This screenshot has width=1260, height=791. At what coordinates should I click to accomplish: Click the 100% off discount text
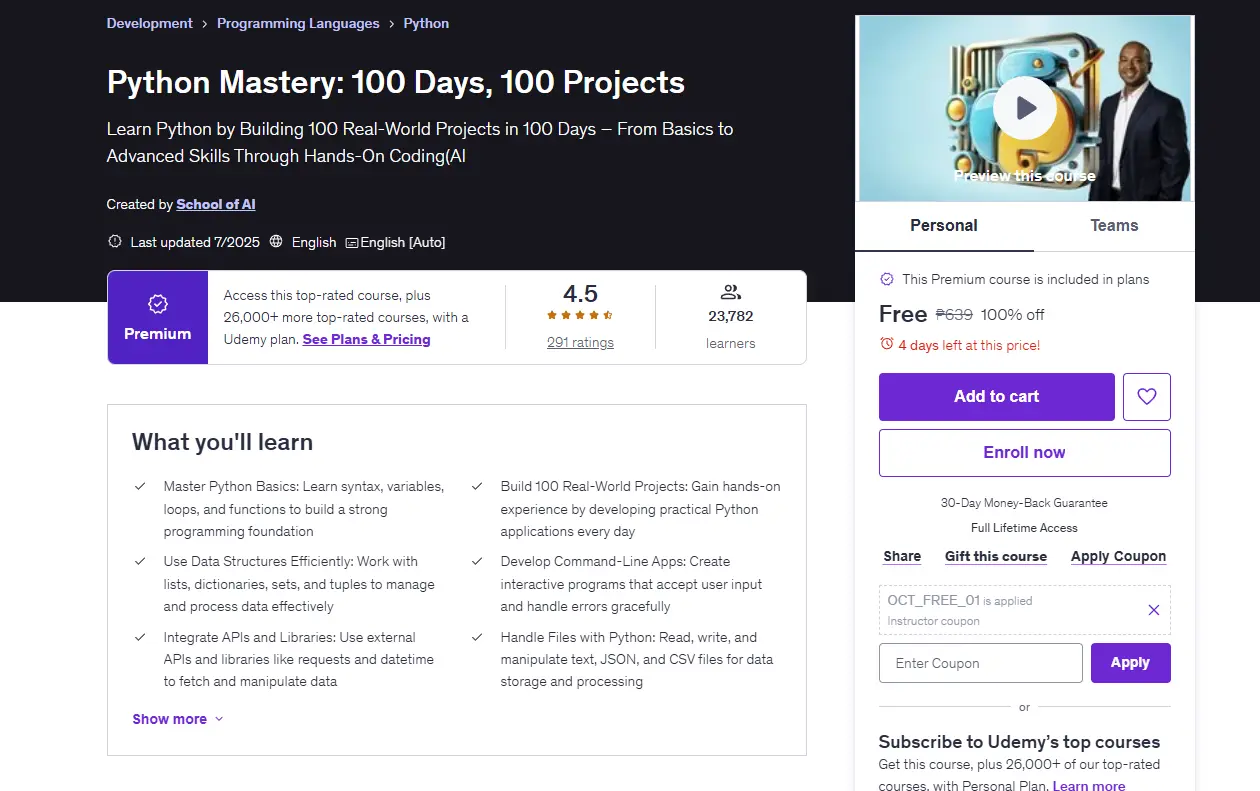(x=1012, y=314)
